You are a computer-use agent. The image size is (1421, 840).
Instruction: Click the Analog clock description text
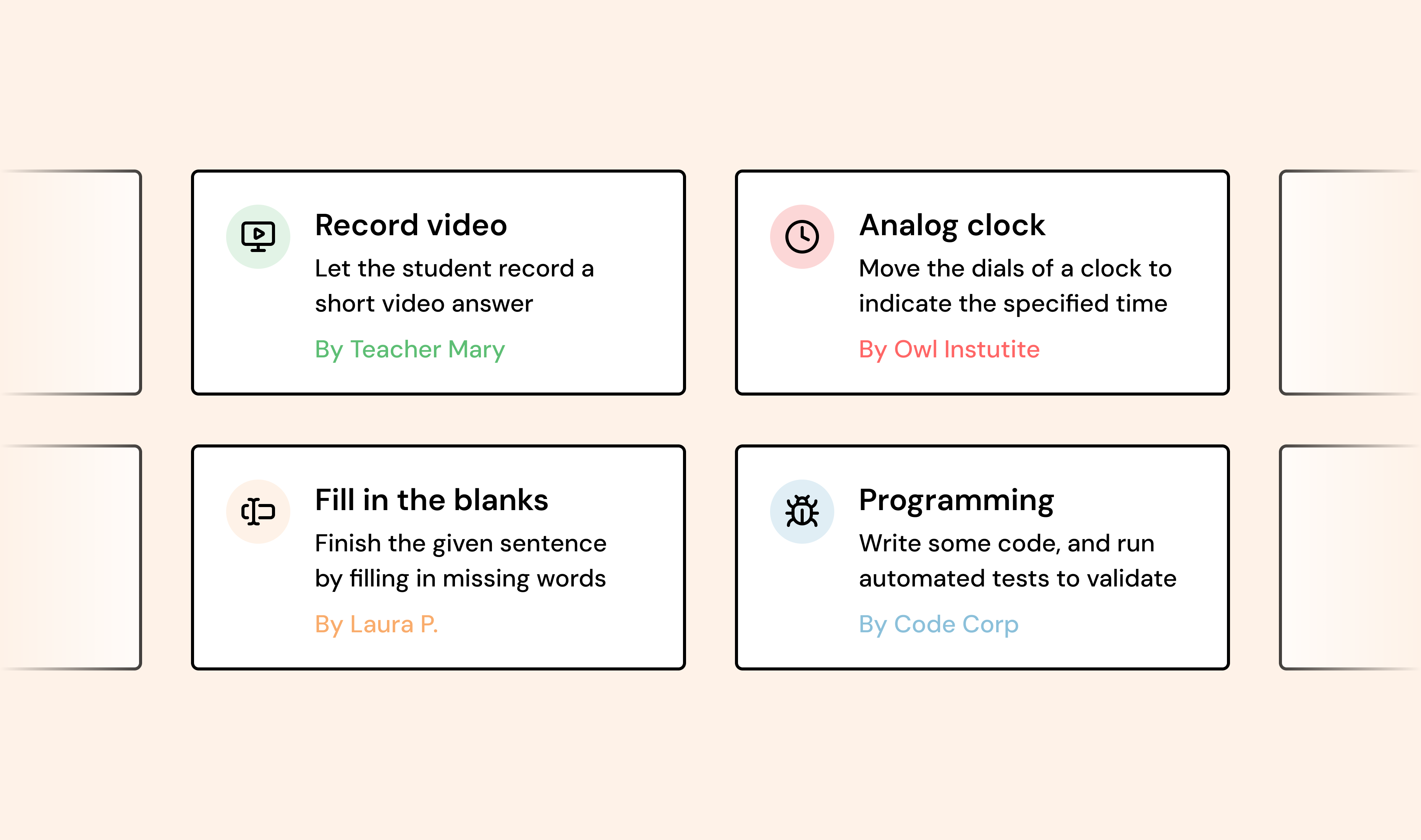coord(1015,286)
